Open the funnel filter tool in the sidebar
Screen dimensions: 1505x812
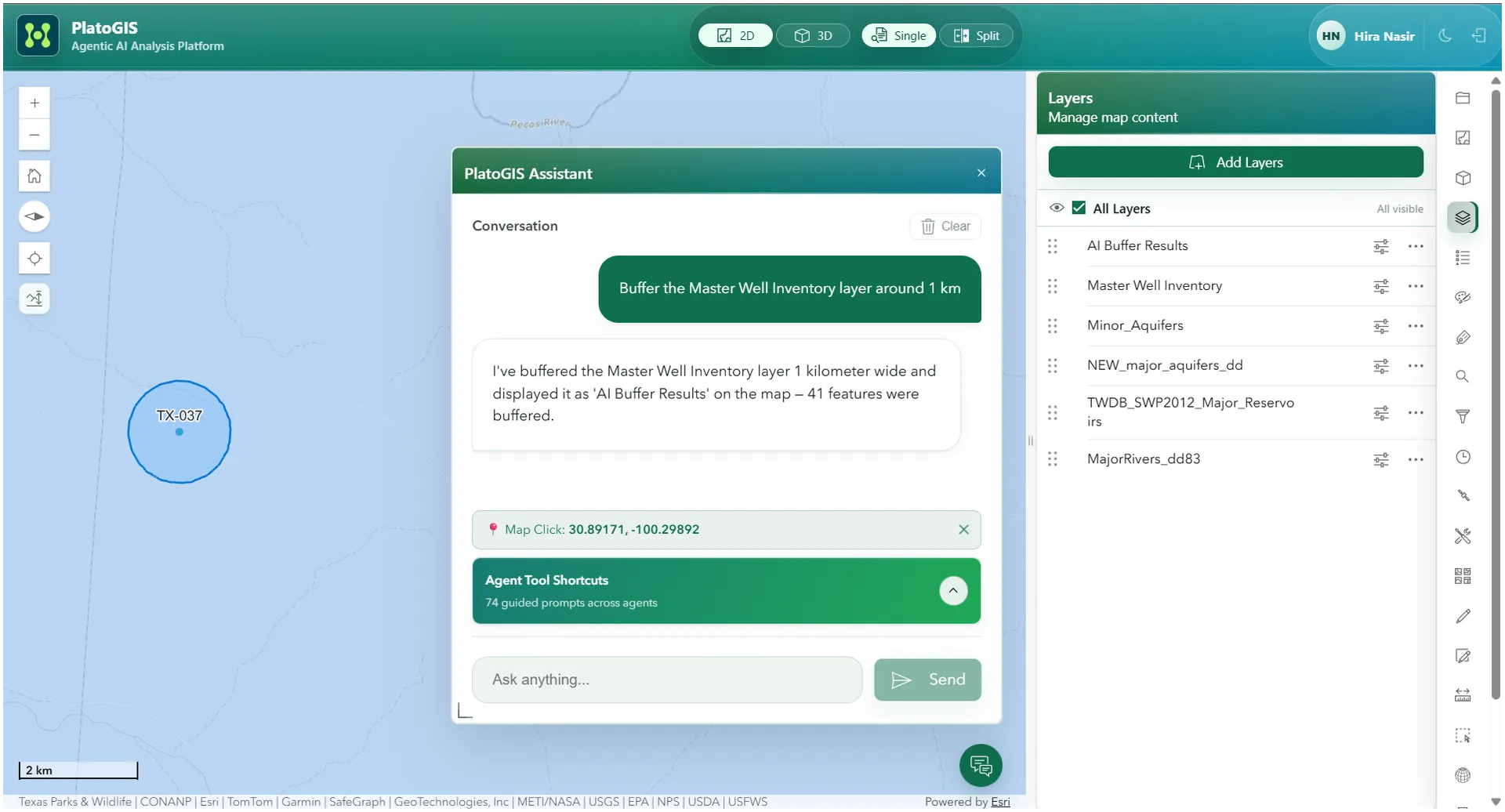point(1463,417)
